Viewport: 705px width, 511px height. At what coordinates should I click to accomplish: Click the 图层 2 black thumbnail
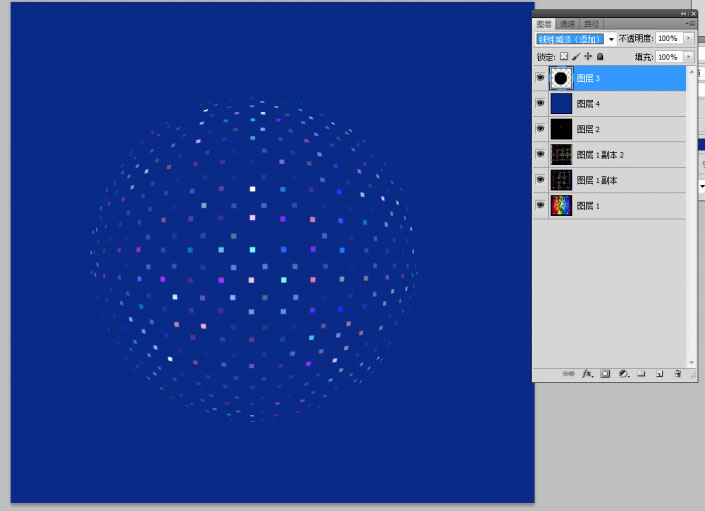point(561,129)
